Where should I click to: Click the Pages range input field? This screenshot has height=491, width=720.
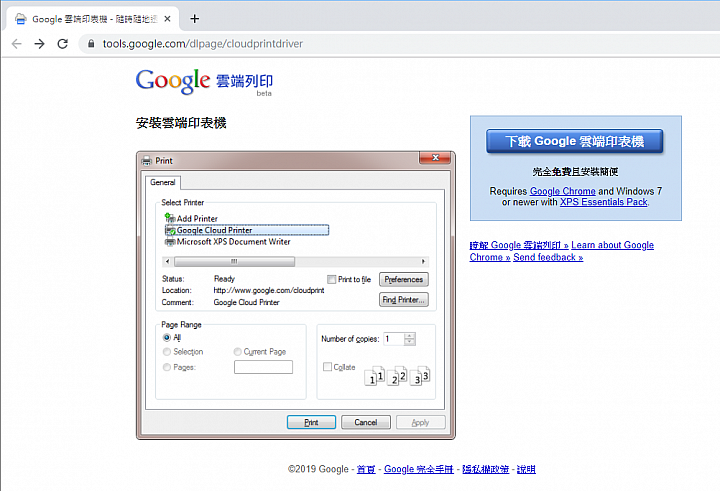(263, 367)
